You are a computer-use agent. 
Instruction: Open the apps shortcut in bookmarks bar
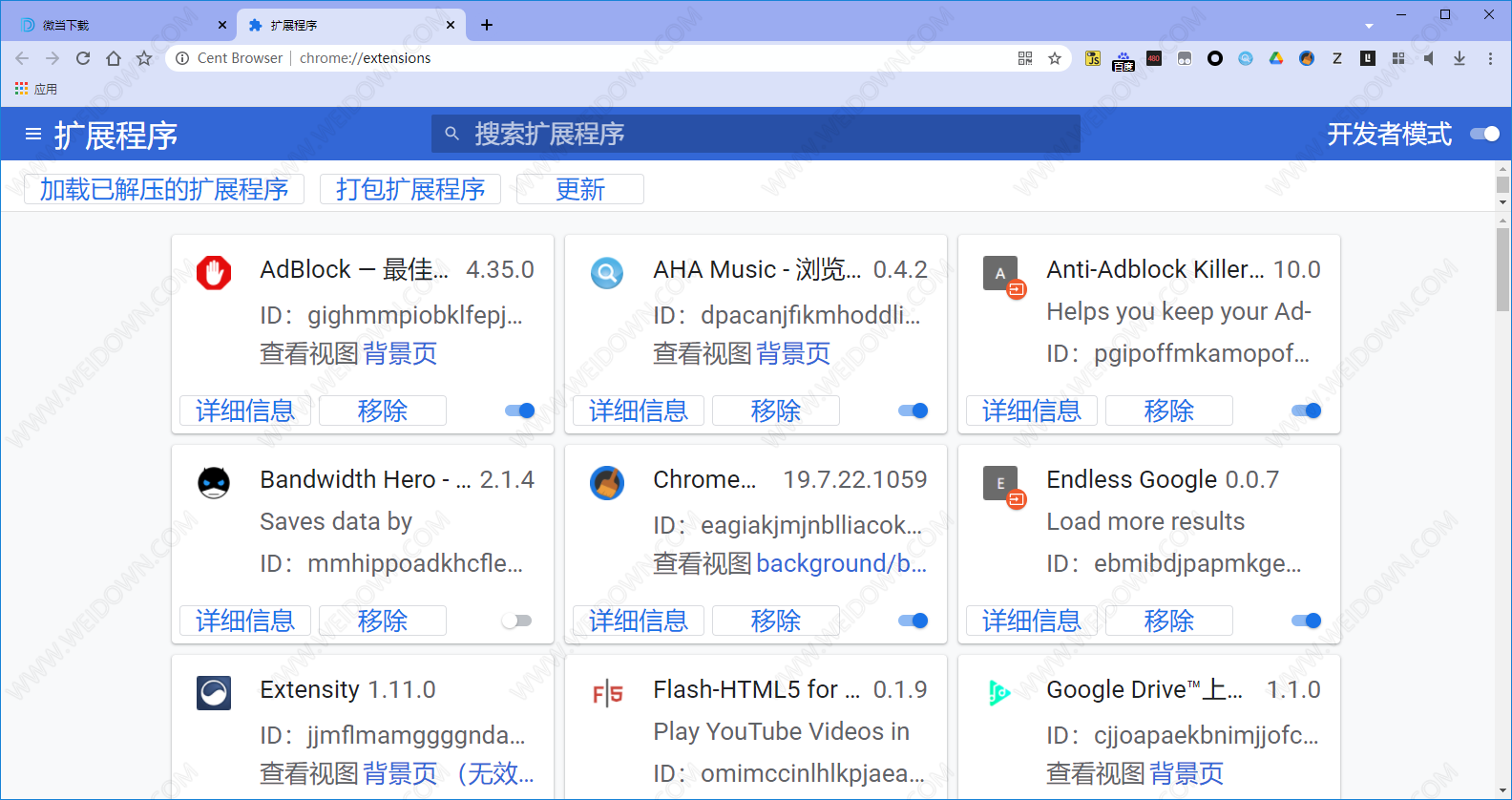[x=36, y=89]
